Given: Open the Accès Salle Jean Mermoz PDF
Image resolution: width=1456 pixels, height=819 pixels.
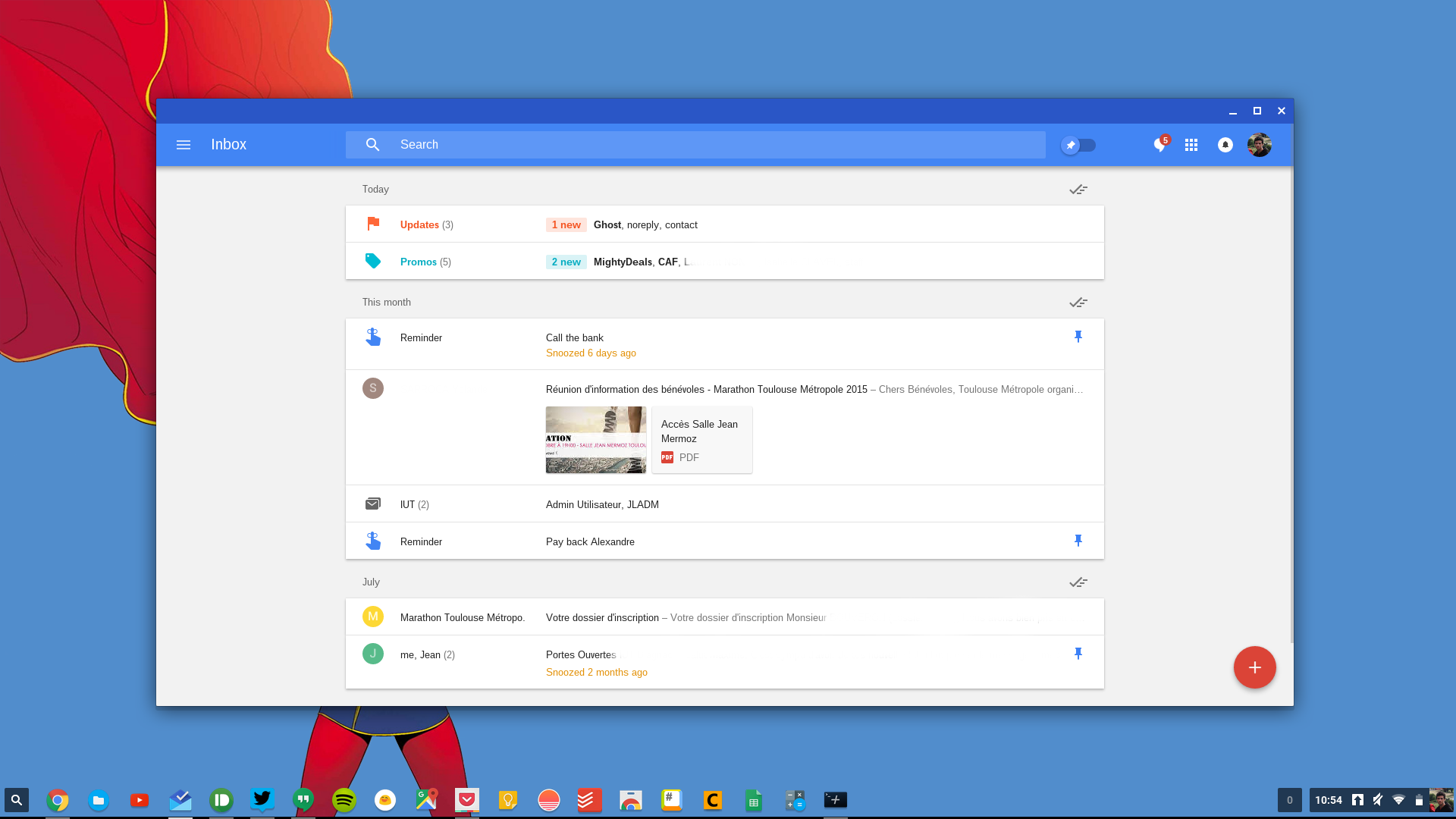Looking at the screenshot, I should 701,440.
